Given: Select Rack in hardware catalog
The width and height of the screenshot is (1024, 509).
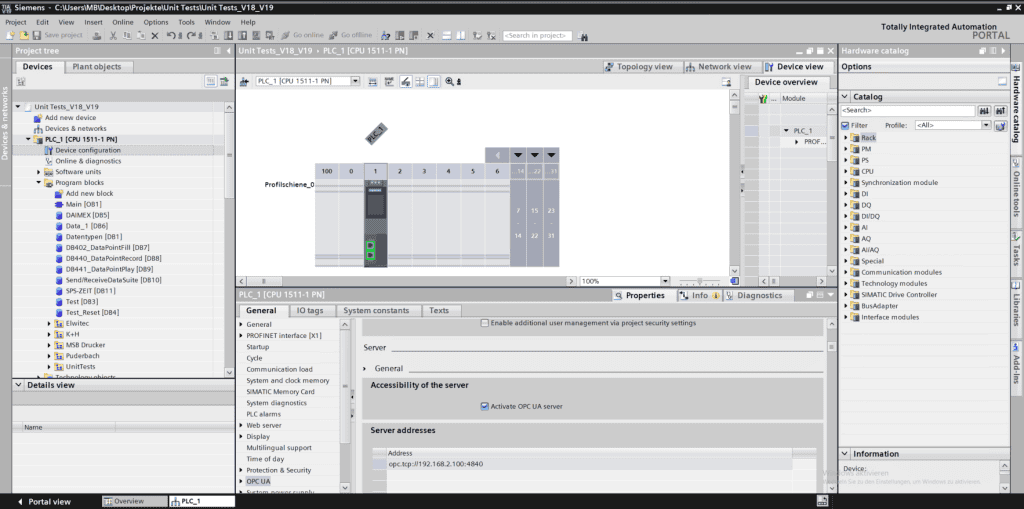Looking at the screenshot, I should point(868,138).
